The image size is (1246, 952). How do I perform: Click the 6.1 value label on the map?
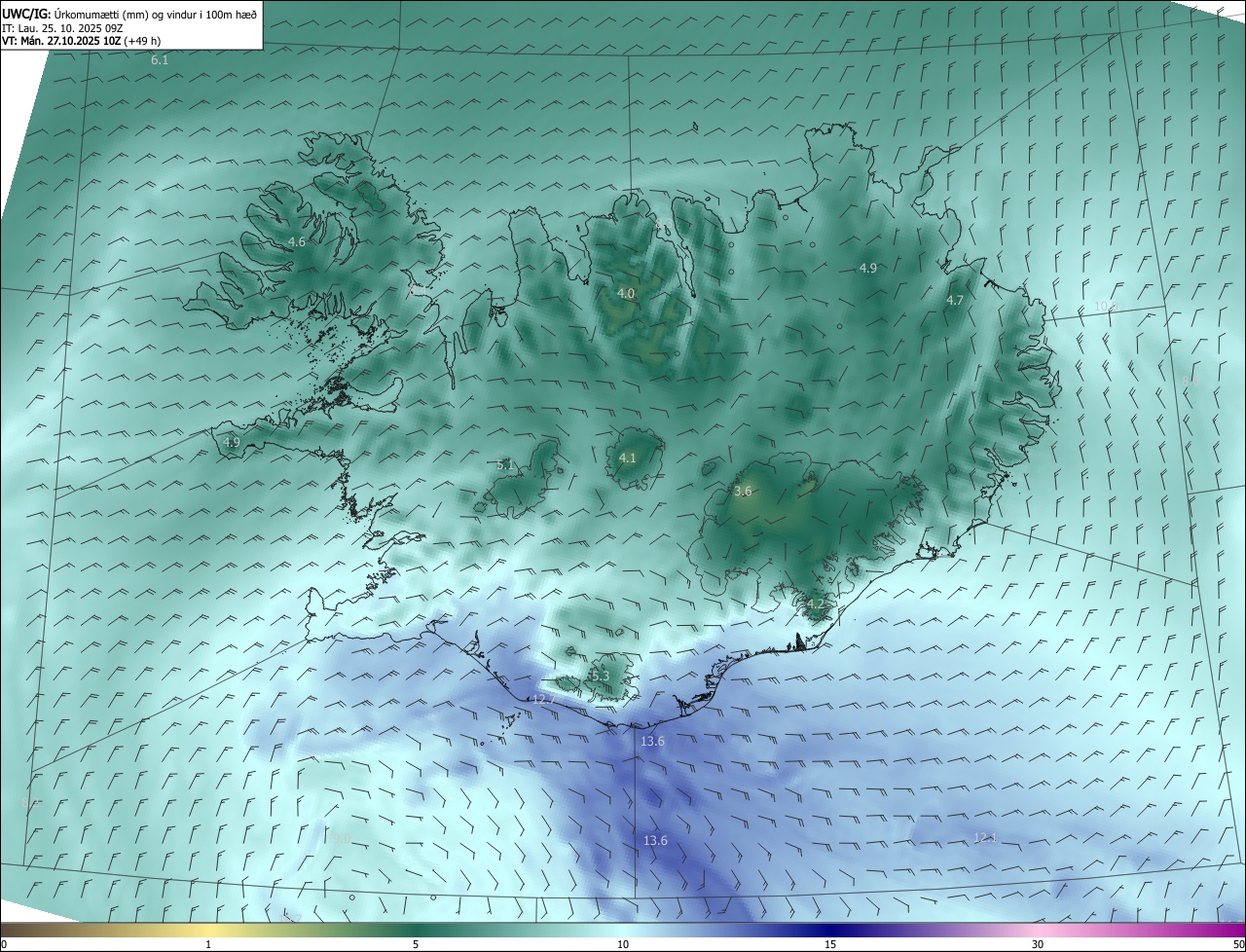[x=160, y=60]
